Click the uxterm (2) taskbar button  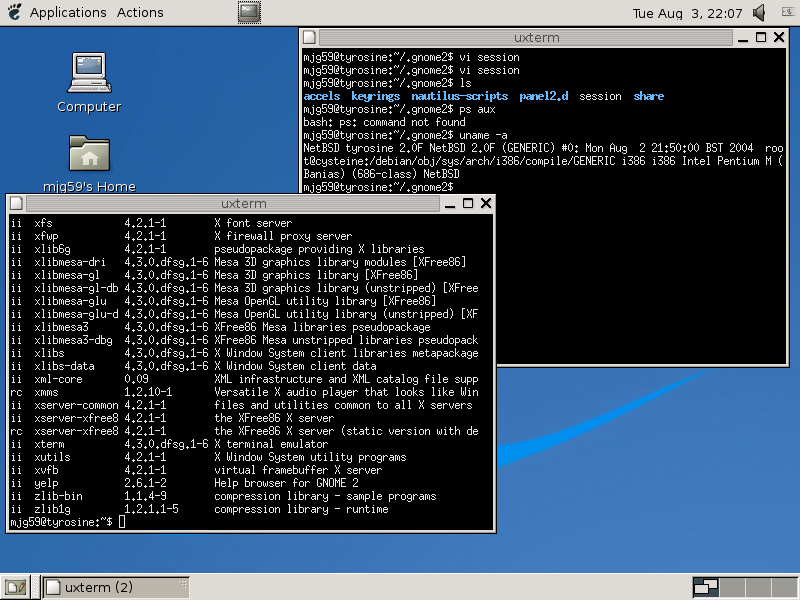[x=115, y=587]
